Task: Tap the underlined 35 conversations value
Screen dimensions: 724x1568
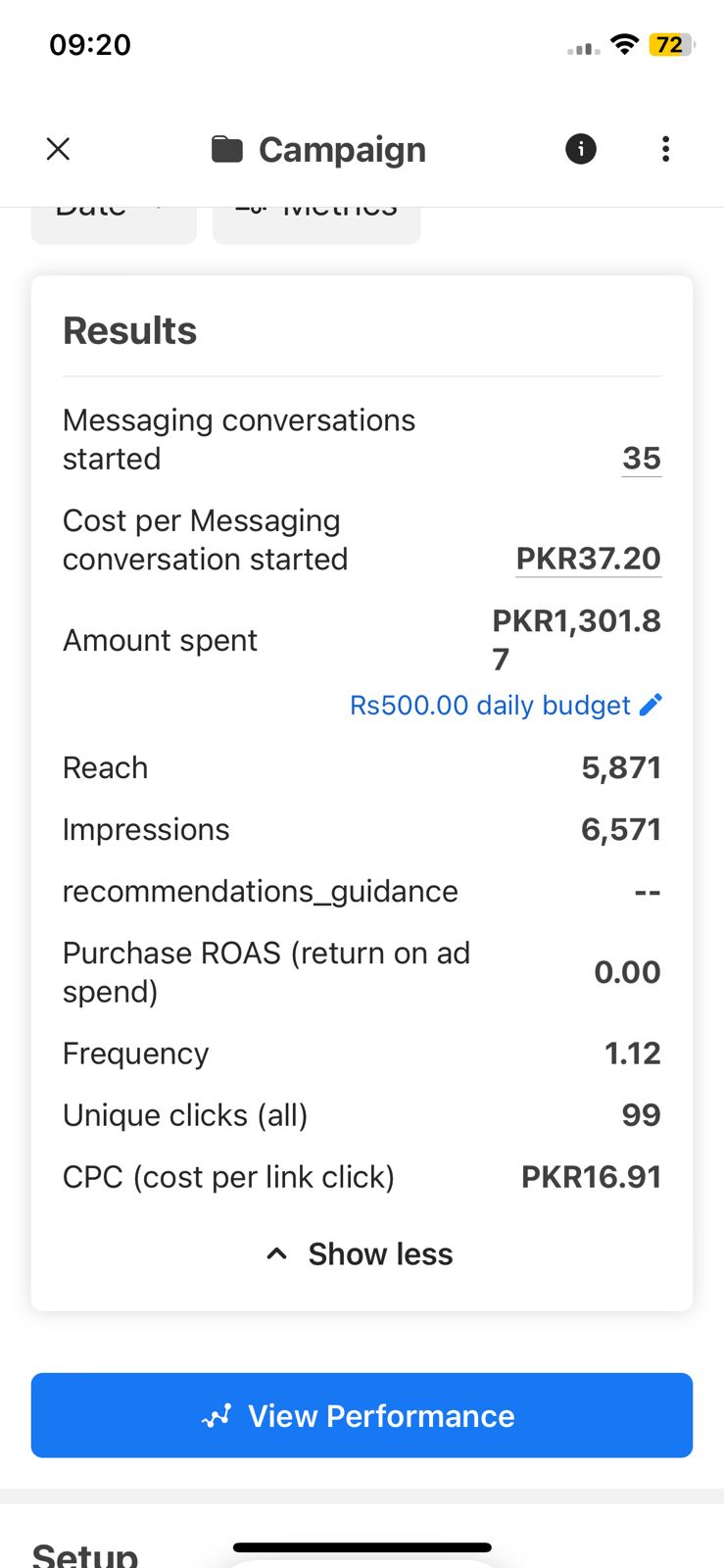Action: coord(642,459)
